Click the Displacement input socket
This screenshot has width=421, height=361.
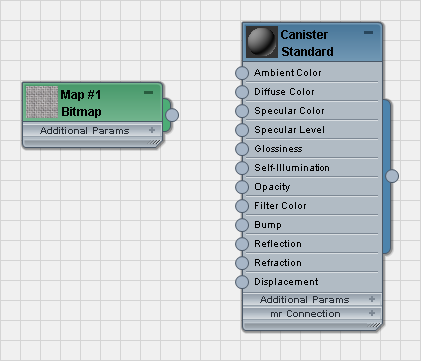(x=242, y=282)
